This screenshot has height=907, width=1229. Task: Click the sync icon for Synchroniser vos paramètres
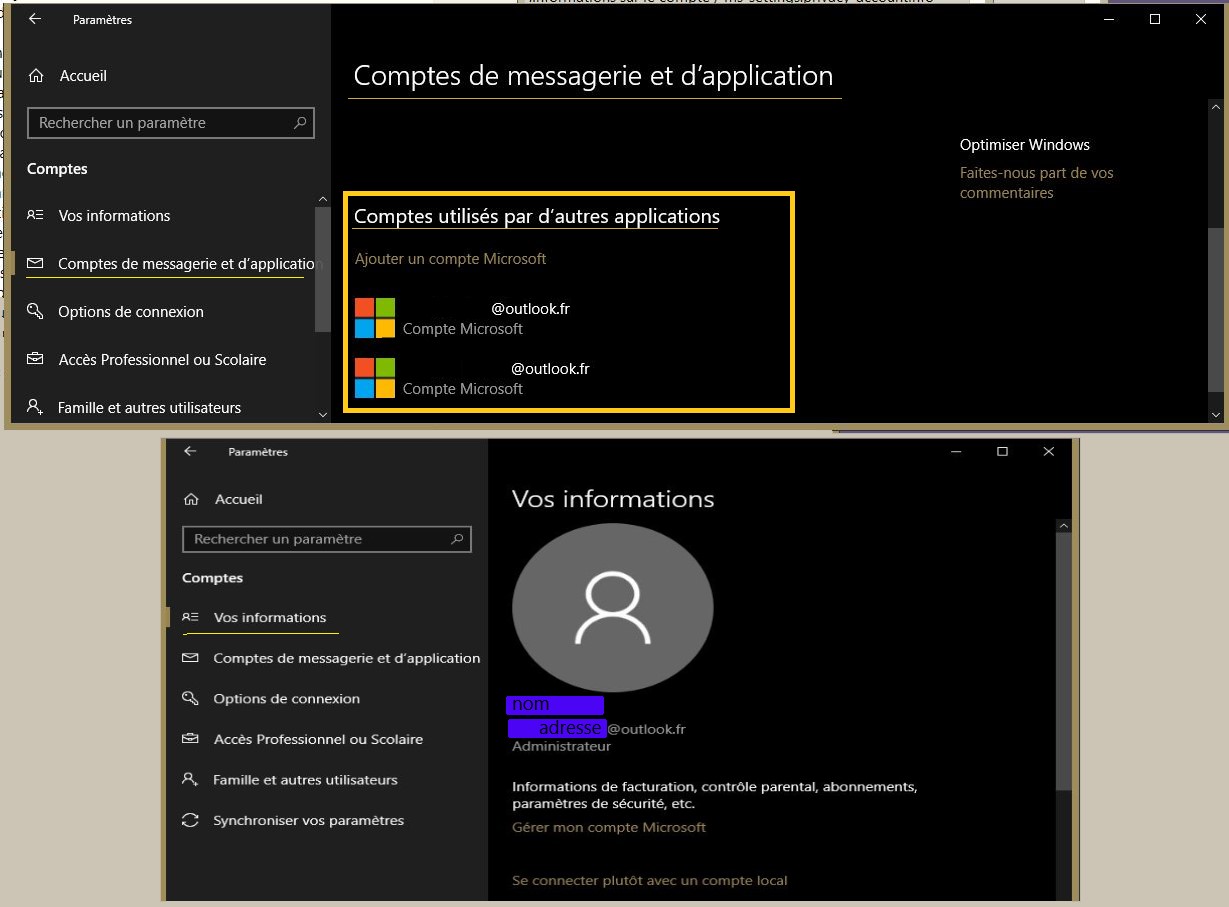(190, 820)
